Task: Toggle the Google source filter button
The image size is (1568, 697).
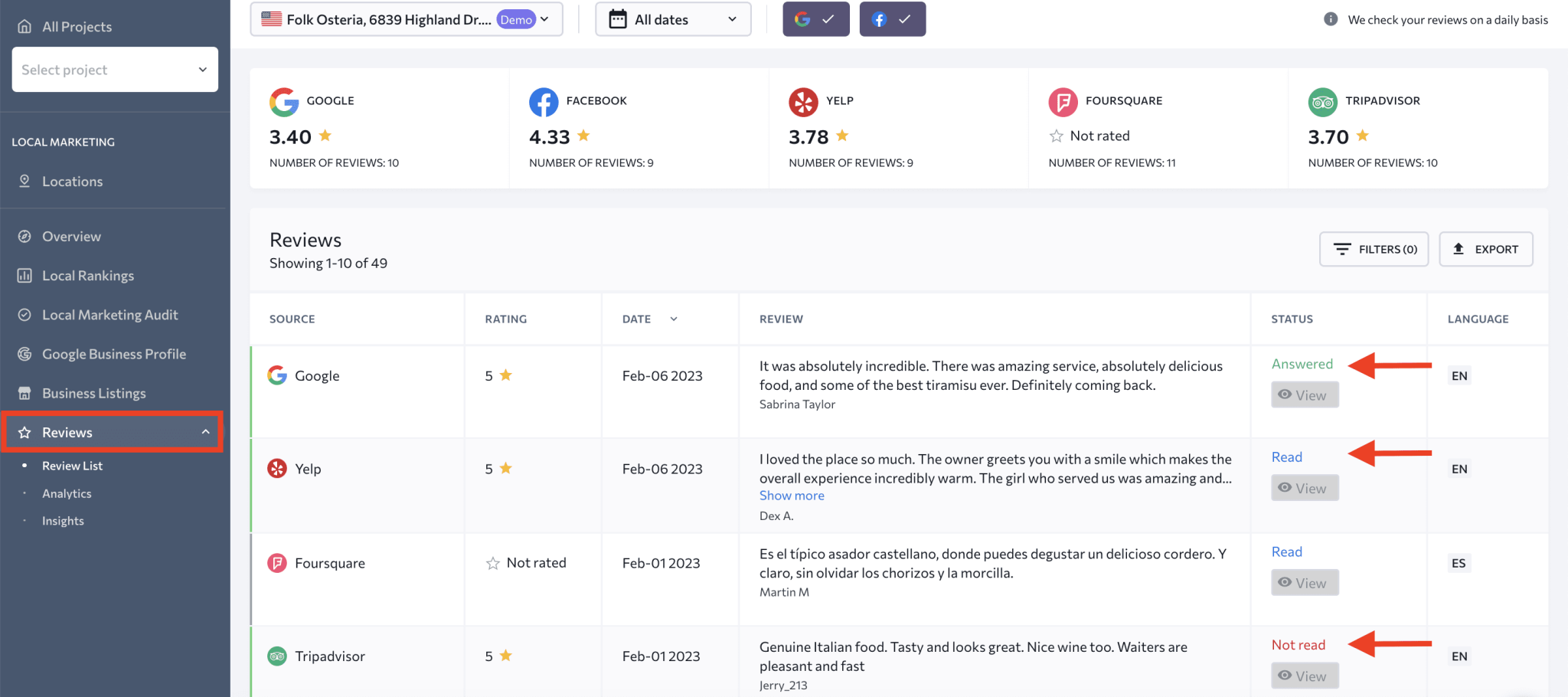Action: point(815,19)
